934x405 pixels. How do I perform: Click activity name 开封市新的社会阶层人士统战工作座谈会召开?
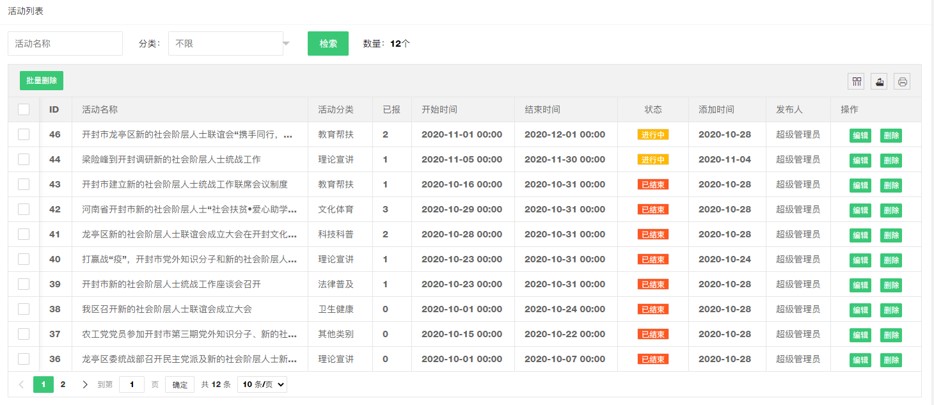coord(171,284)
